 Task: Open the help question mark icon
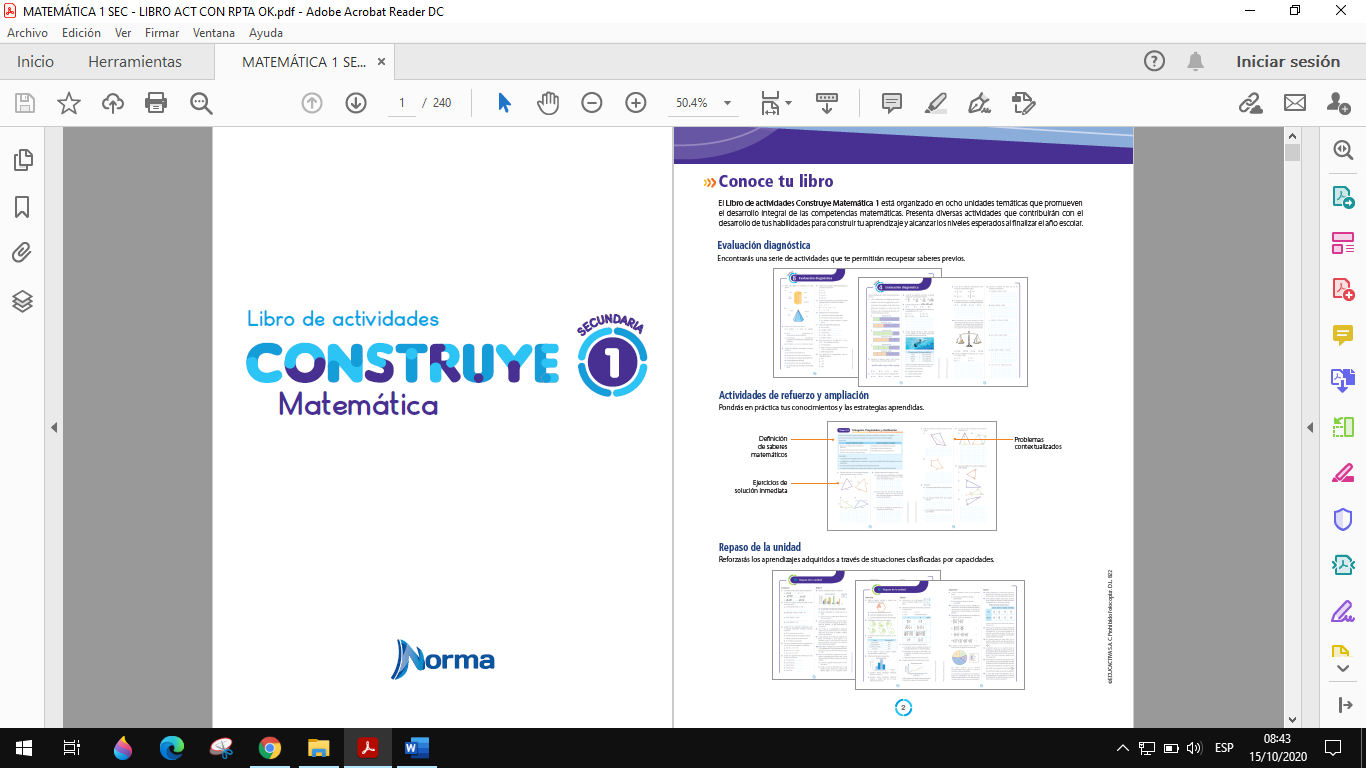pos(1154,61)
